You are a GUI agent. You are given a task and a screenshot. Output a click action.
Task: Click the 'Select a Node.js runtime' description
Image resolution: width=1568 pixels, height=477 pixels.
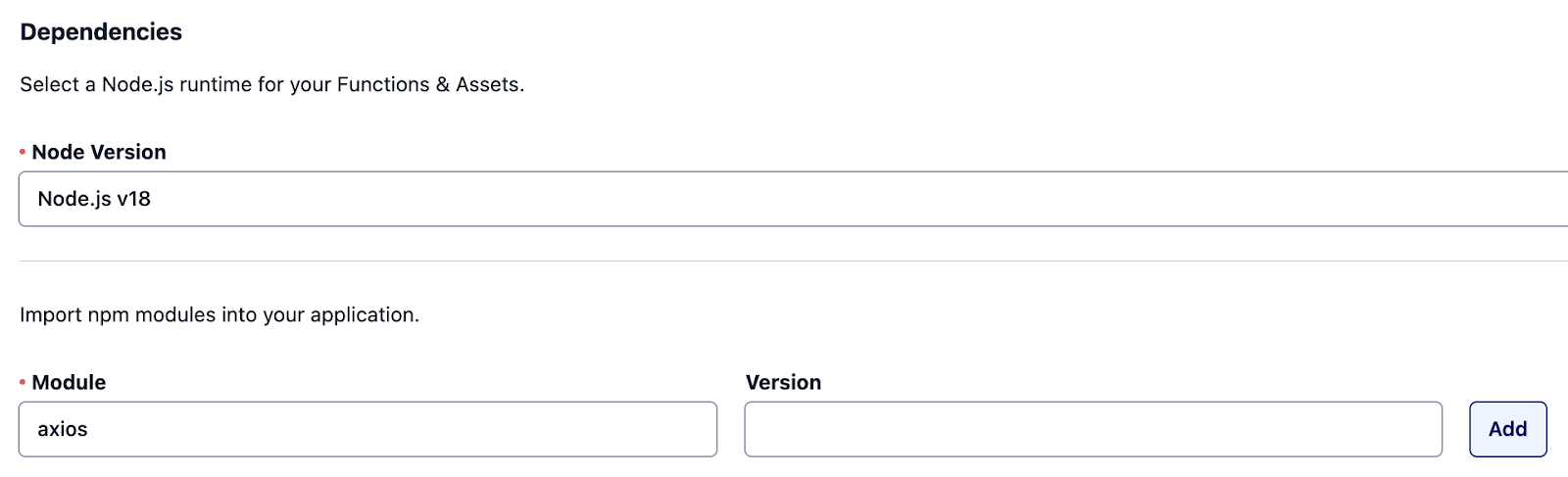point(272,84)
